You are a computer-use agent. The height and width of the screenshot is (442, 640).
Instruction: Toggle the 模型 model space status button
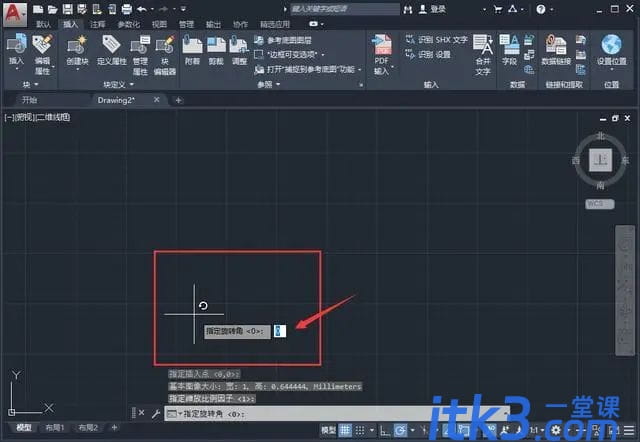coord(328,430)
